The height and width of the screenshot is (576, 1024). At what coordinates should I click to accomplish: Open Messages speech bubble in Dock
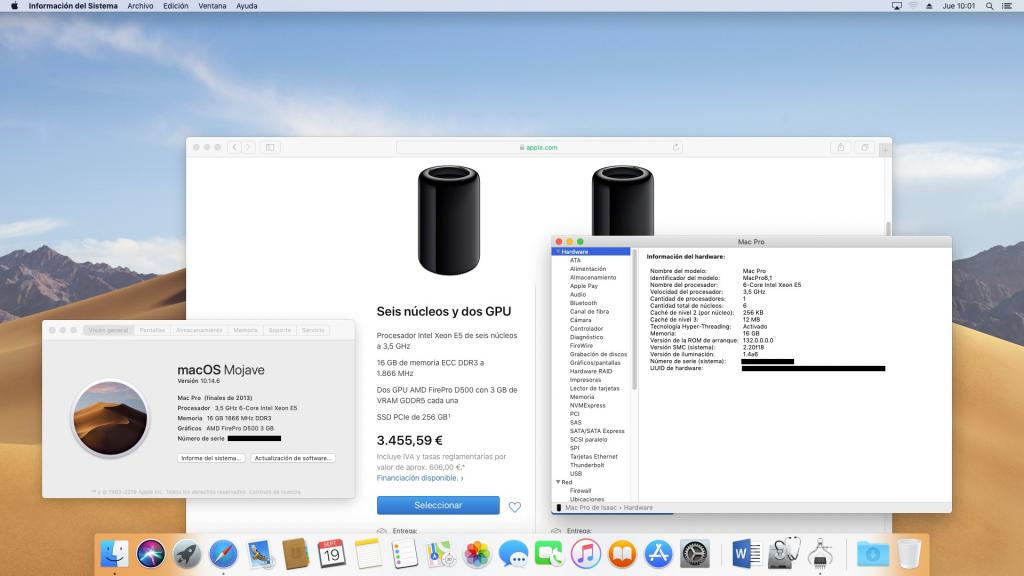513,554
